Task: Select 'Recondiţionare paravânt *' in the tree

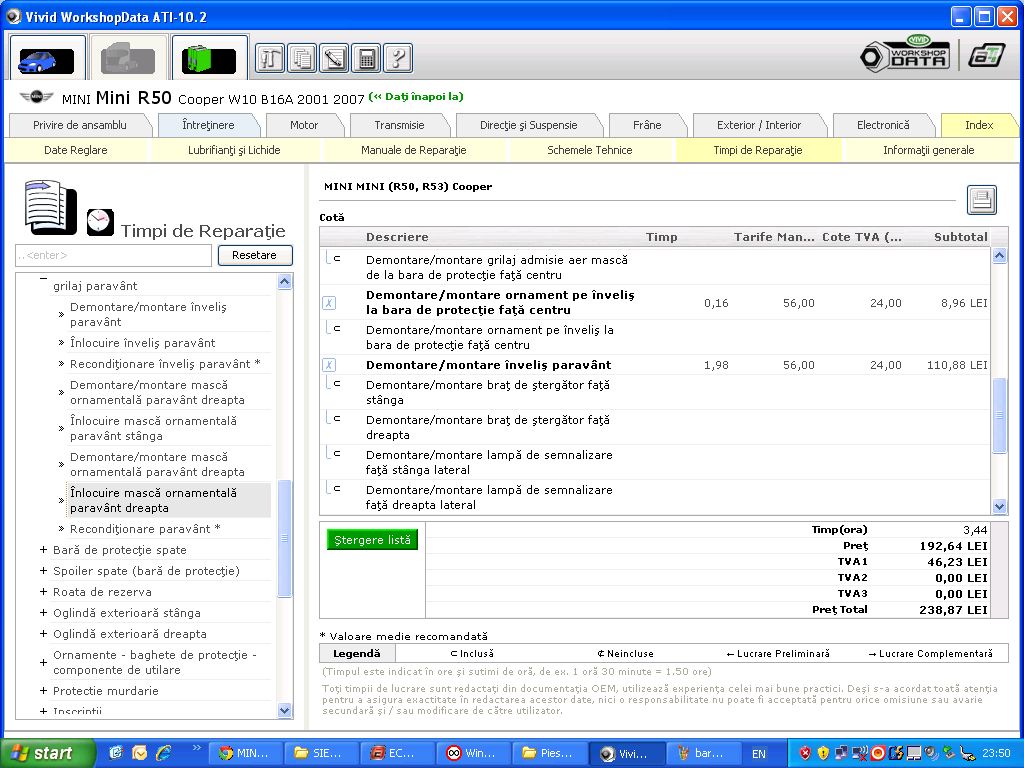Action: 145,529
